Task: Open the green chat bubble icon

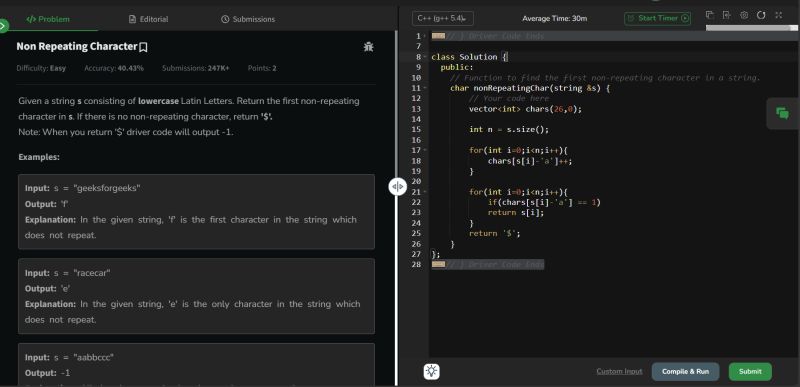Action: 782,113
